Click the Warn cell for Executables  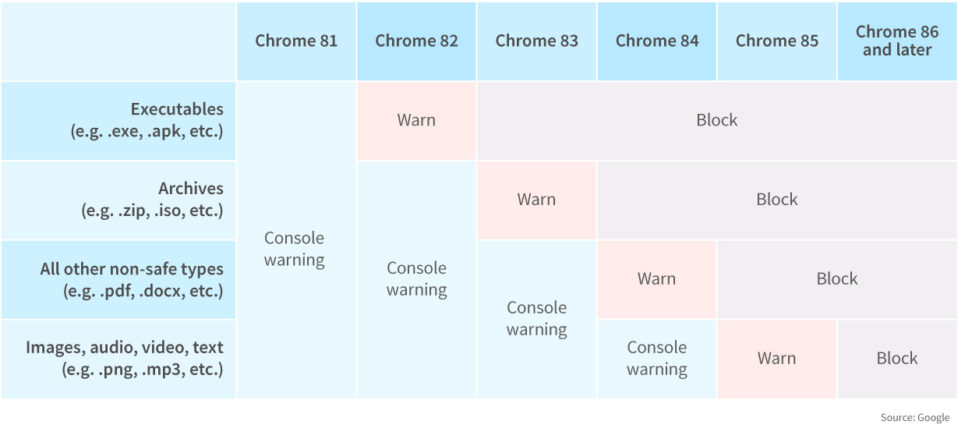[417, 121]
